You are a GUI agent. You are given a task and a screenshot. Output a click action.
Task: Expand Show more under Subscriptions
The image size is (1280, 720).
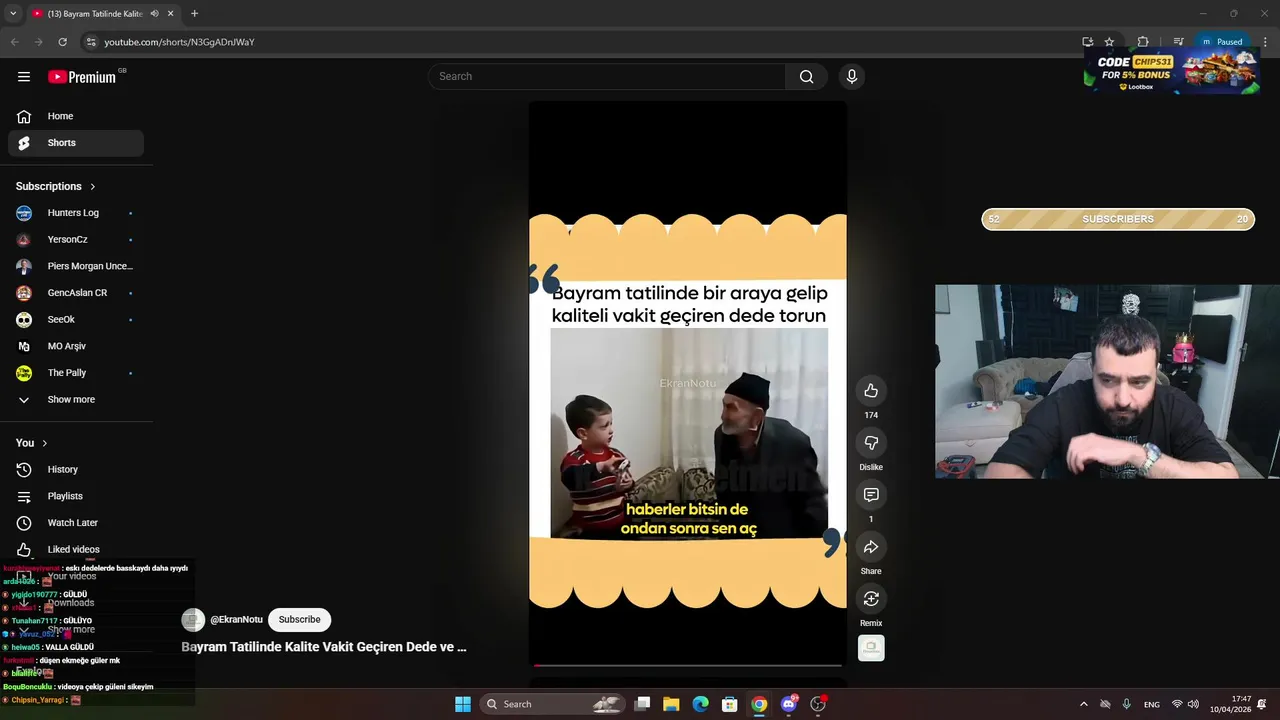pos(76,400)
